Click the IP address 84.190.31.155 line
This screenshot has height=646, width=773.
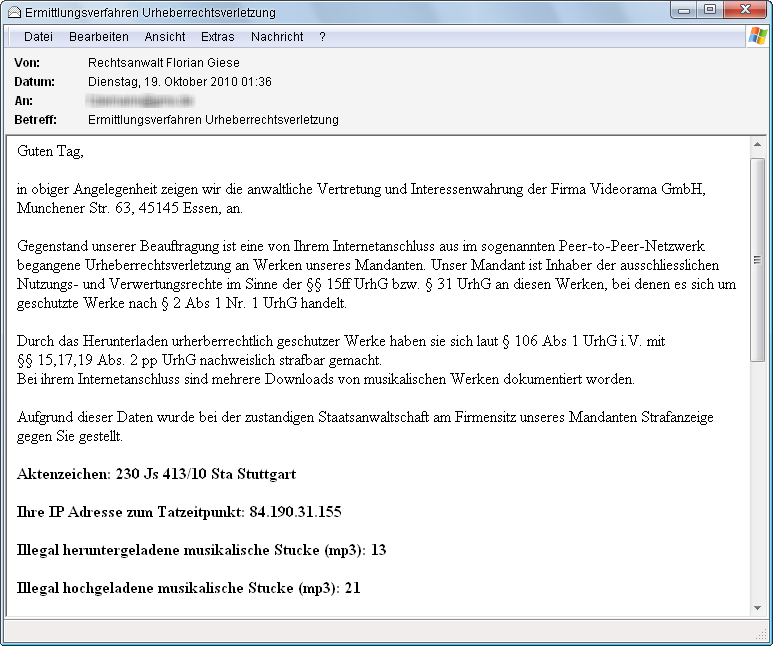pos(179,512)
